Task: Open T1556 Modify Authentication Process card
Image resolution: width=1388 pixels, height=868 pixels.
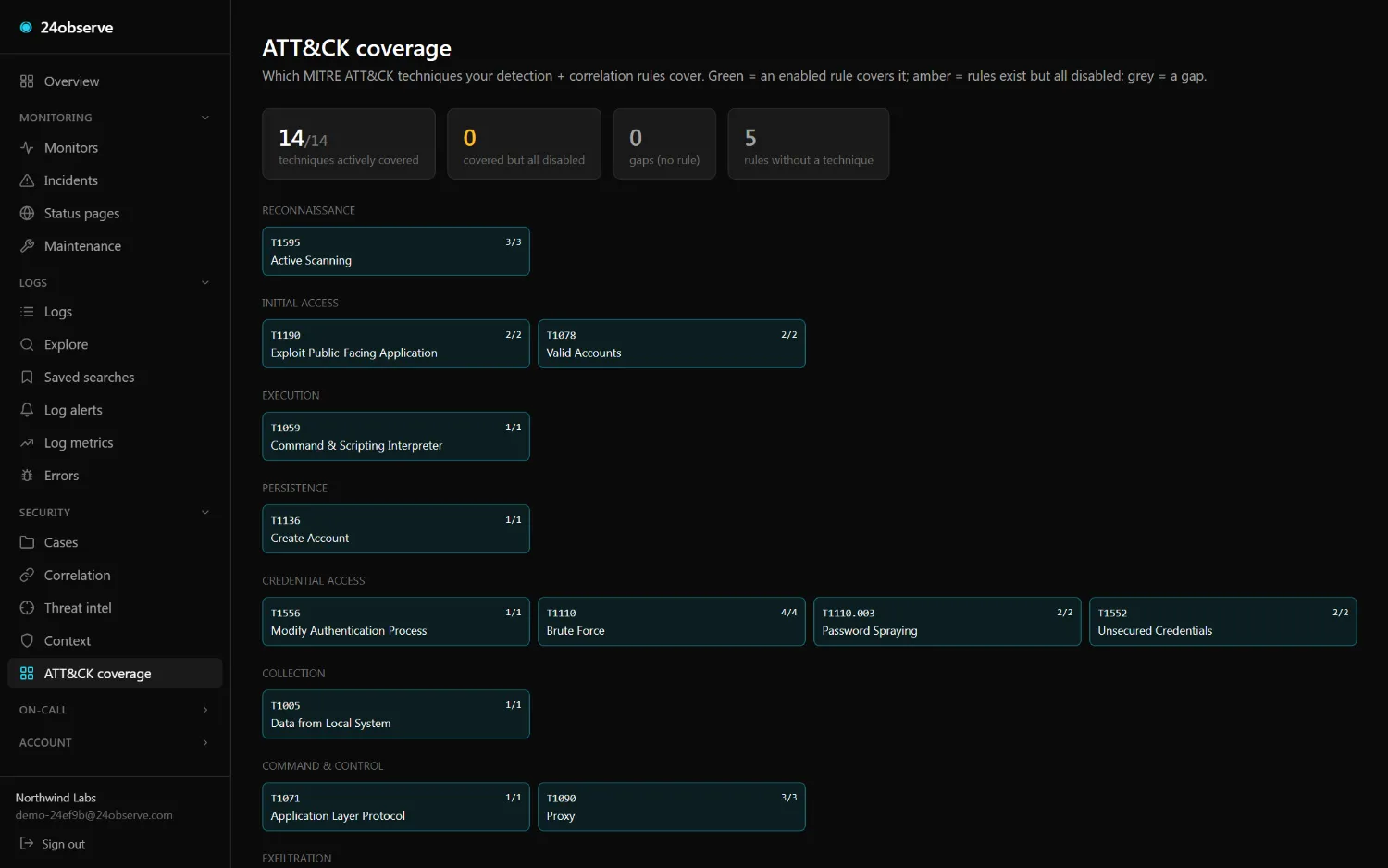Action: 396,621
